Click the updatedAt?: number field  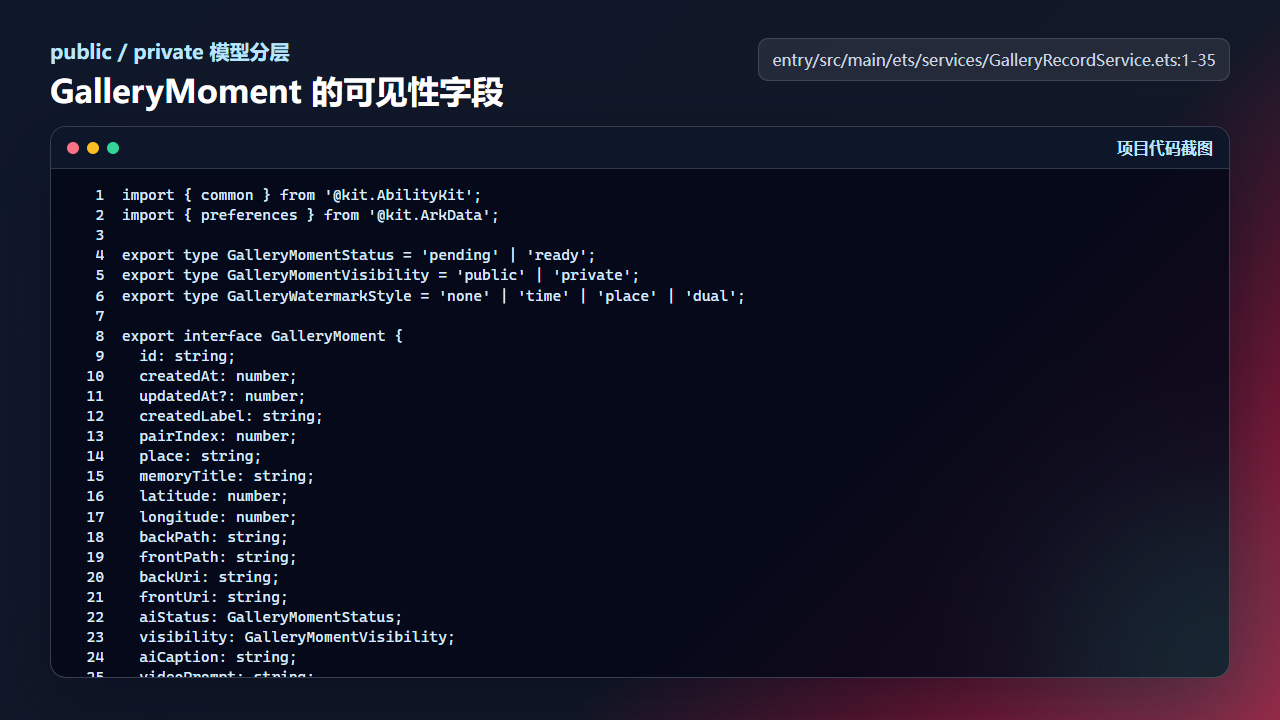223,396
